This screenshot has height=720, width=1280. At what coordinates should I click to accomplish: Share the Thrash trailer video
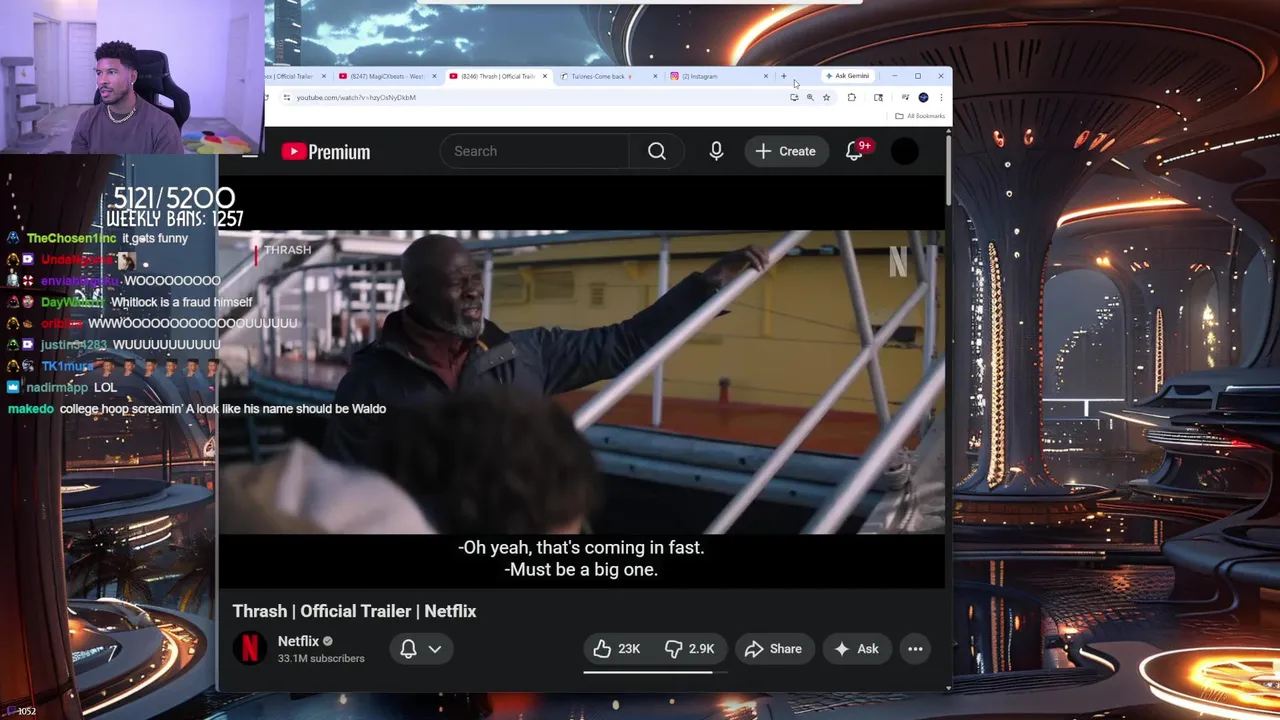[774, 649]
